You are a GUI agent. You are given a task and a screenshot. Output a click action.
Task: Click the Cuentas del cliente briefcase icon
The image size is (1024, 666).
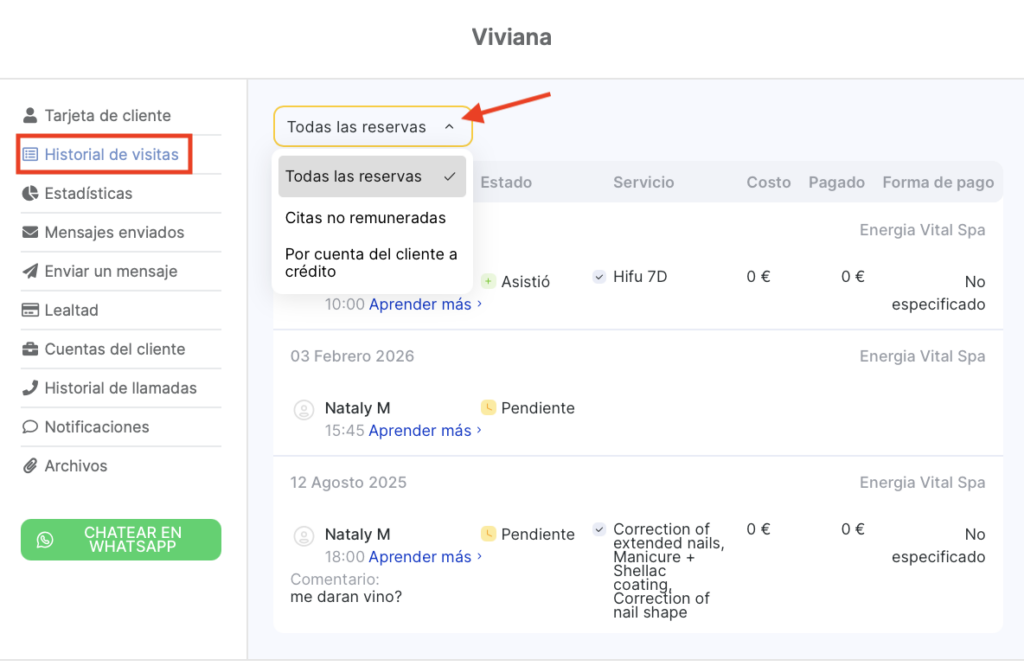coord(30,350)
